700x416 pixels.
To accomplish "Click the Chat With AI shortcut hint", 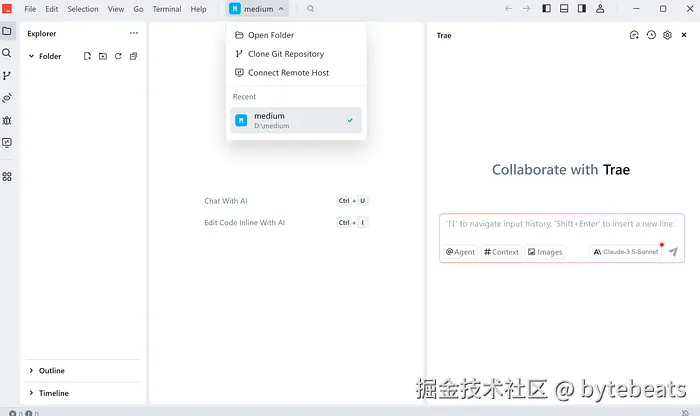I will point(225,201).
